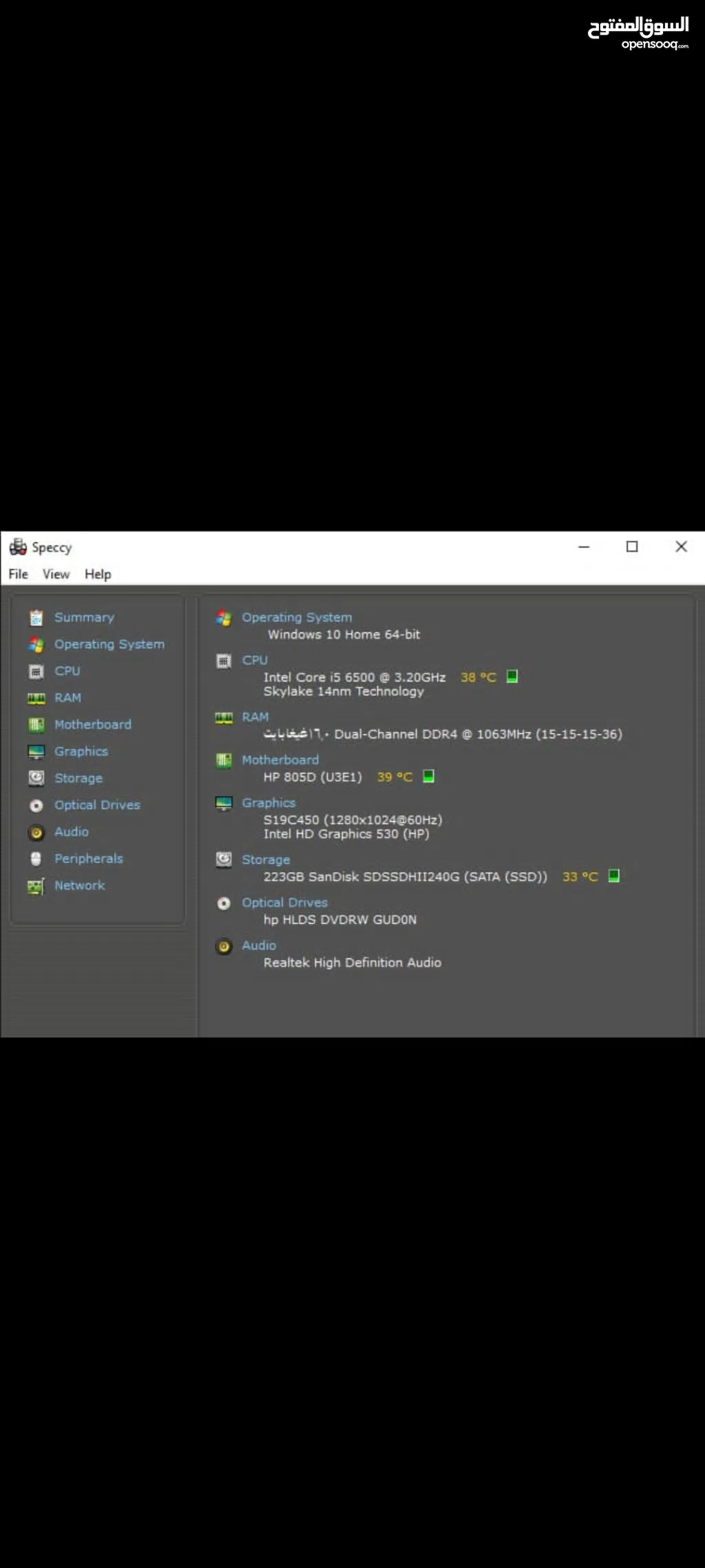705x1568 pixels.
Task: Click the Peripherals mouse icon in sidebar
Action: (x=36, y=859)
